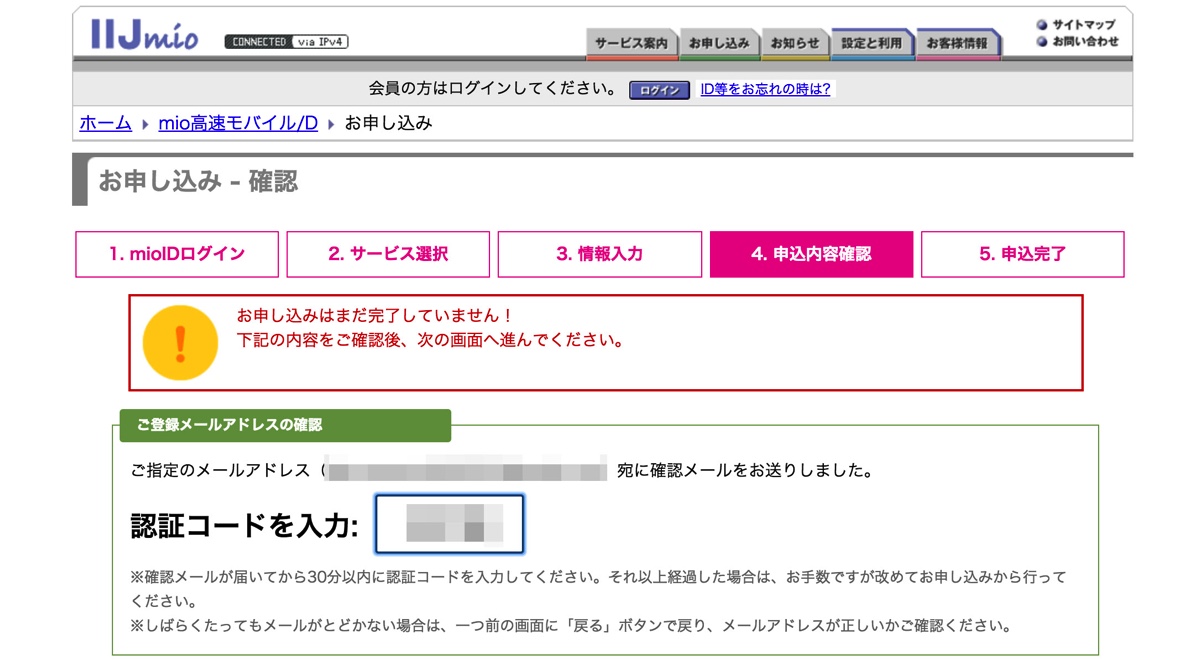The image size is (1200, 669).
Task: Switch to the お申し込み tab
Action: (718, 44)
